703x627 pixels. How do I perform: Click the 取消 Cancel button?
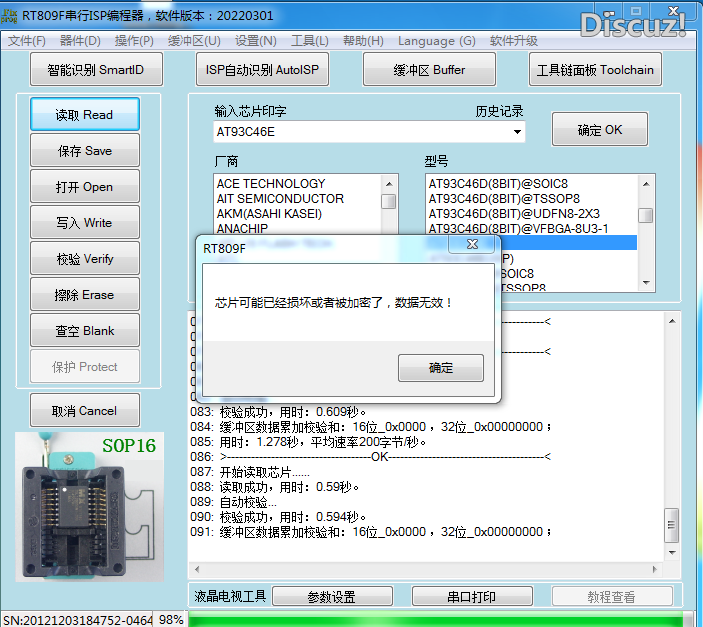(85, 410)
